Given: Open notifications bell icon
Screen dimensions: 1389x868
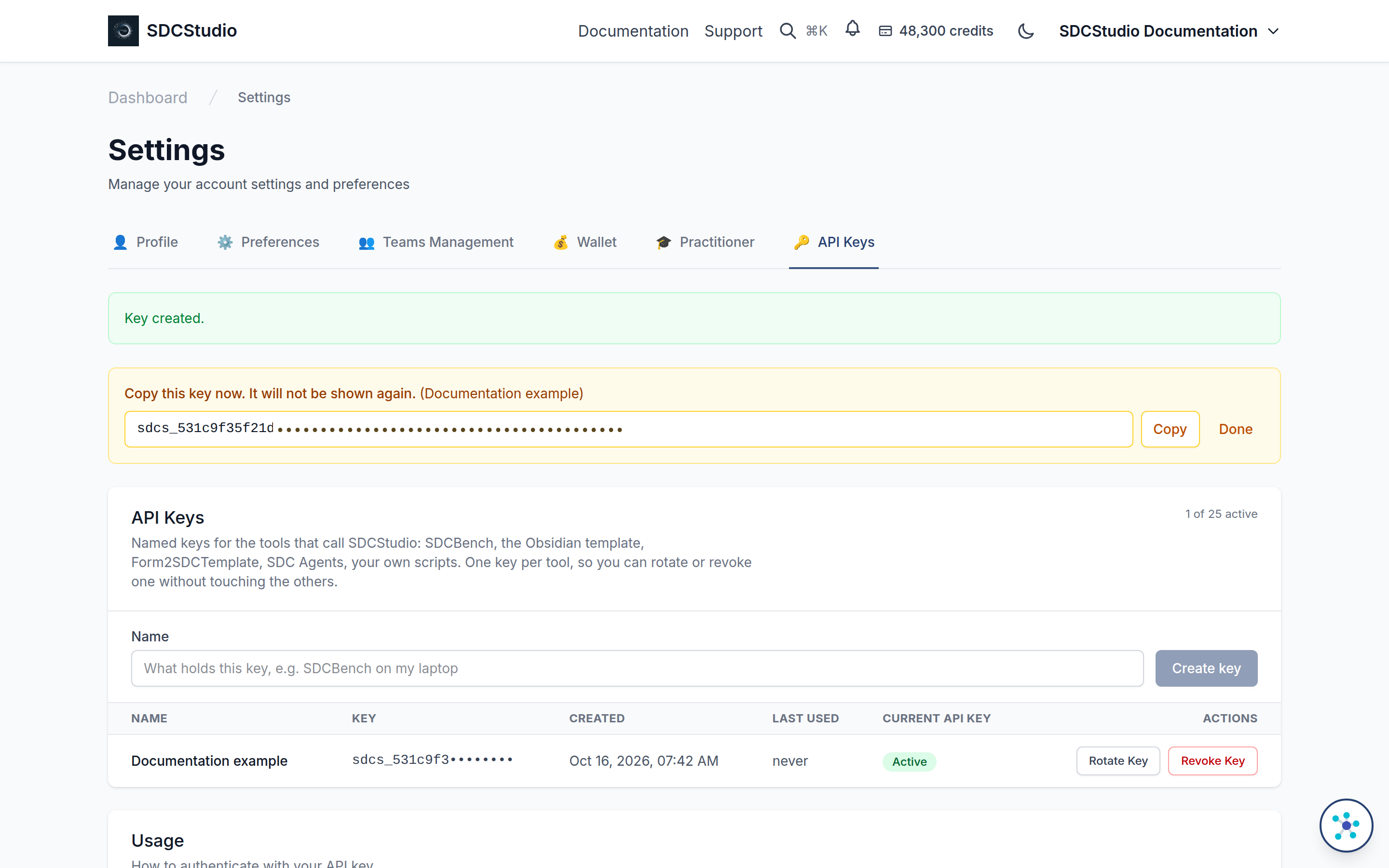Looking at the screenshot, I should click(x=852, y=29).
